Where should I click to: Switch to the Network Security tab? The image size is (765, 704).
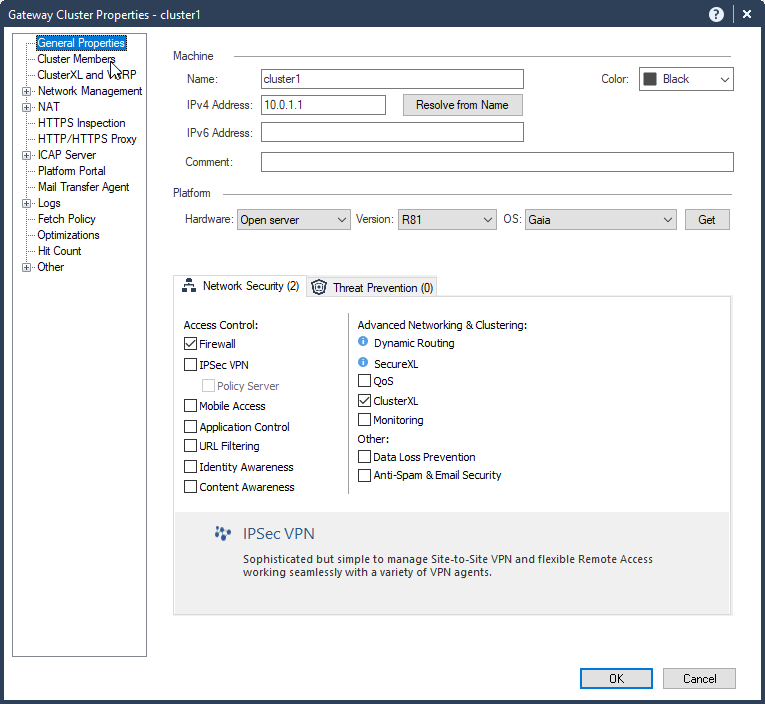point(240,286)
